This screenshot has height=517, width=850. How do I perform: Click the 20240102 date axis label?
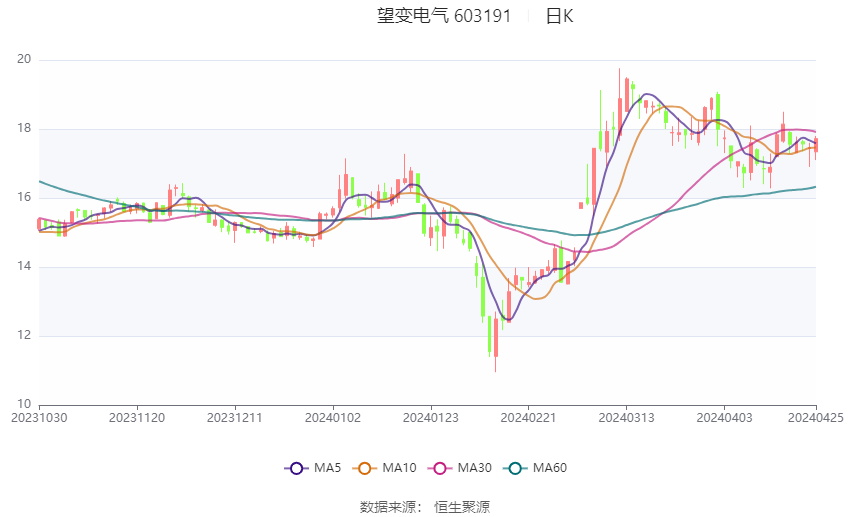coord(333,418)
